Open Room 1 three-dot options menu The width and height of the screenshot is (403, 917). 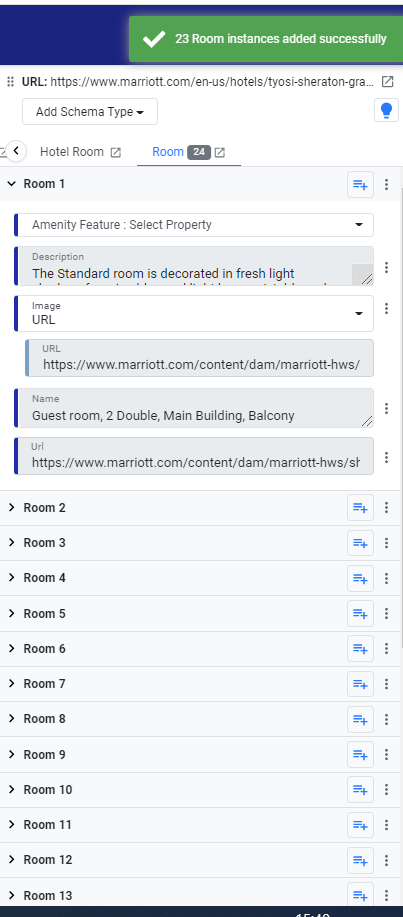point(387,185)
